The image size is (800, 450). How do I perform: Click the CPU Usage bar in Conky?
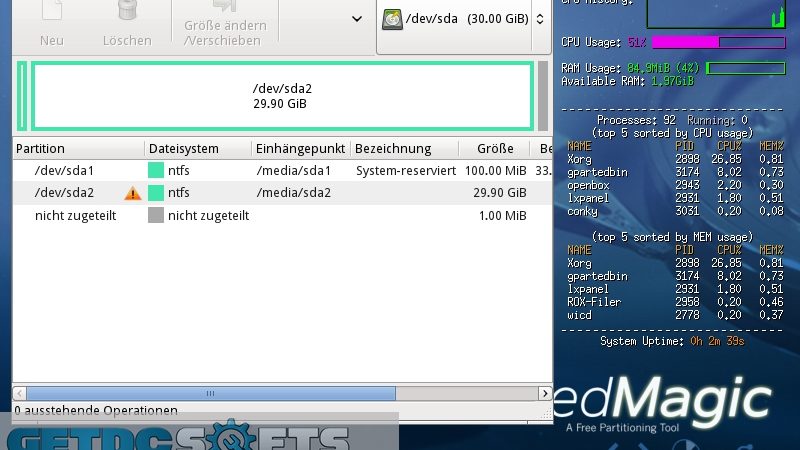coord(719,42)
